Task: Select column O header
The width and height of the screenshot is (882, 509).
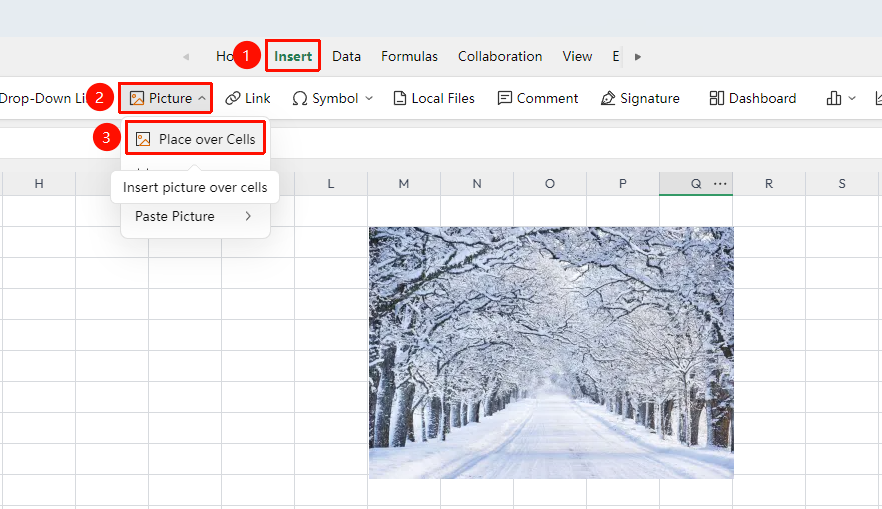Action: (x=550, y=184)
